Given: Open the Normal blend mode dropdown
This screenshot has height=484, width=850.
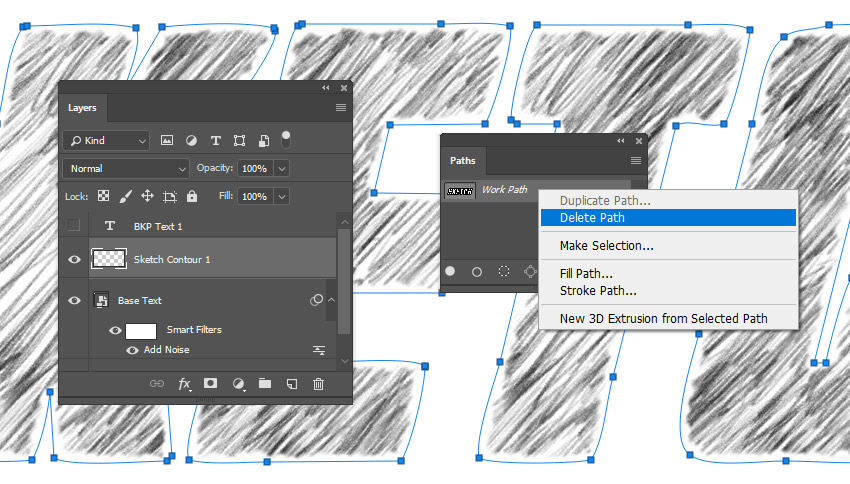Looking at the screenshot, I should (126, 169).
